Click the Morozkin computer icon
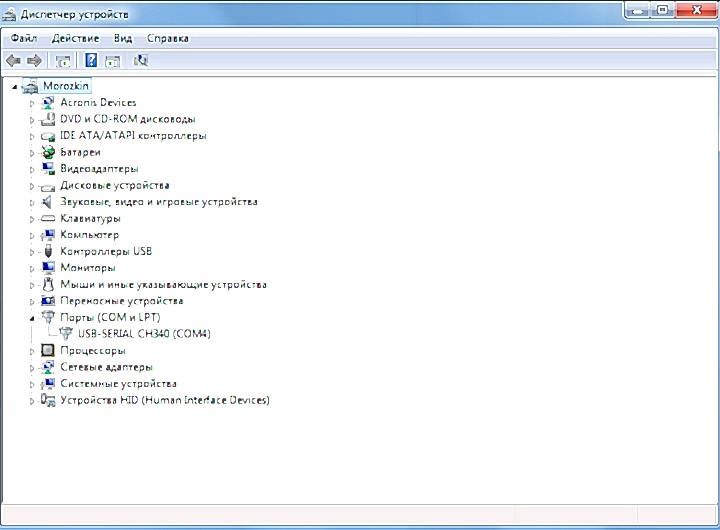 31,86
